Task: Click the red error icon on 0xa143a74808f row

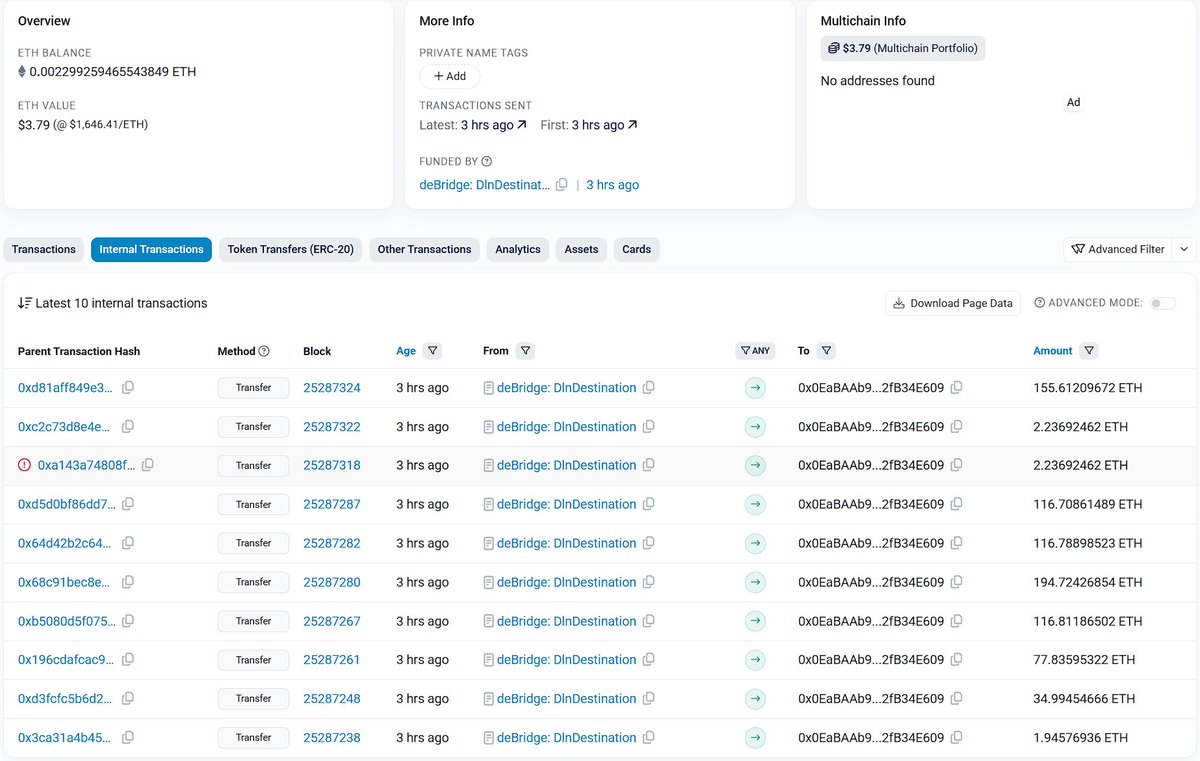Action: coord(25,465)
